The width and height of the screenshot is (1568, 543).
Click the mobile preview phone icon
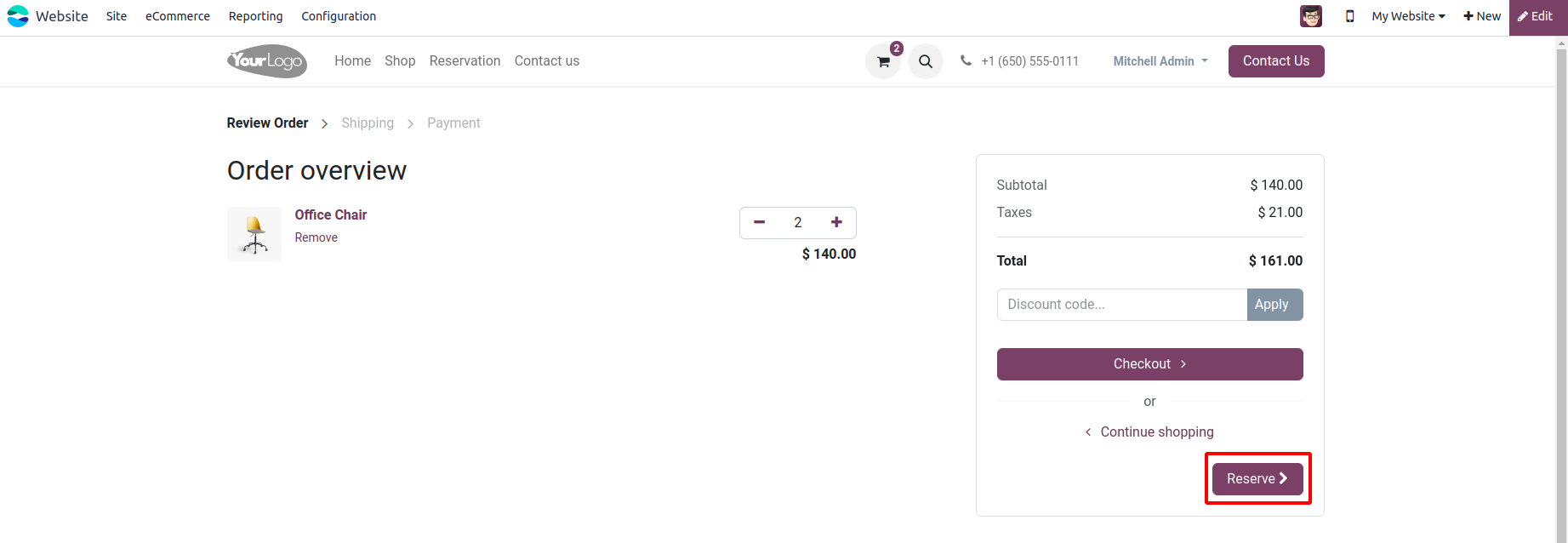click(1349, 16)
